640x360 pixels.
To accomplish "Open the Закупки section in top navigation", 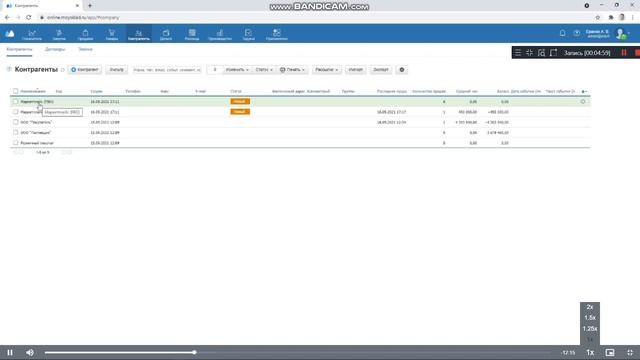I will [x=59, y=34].
